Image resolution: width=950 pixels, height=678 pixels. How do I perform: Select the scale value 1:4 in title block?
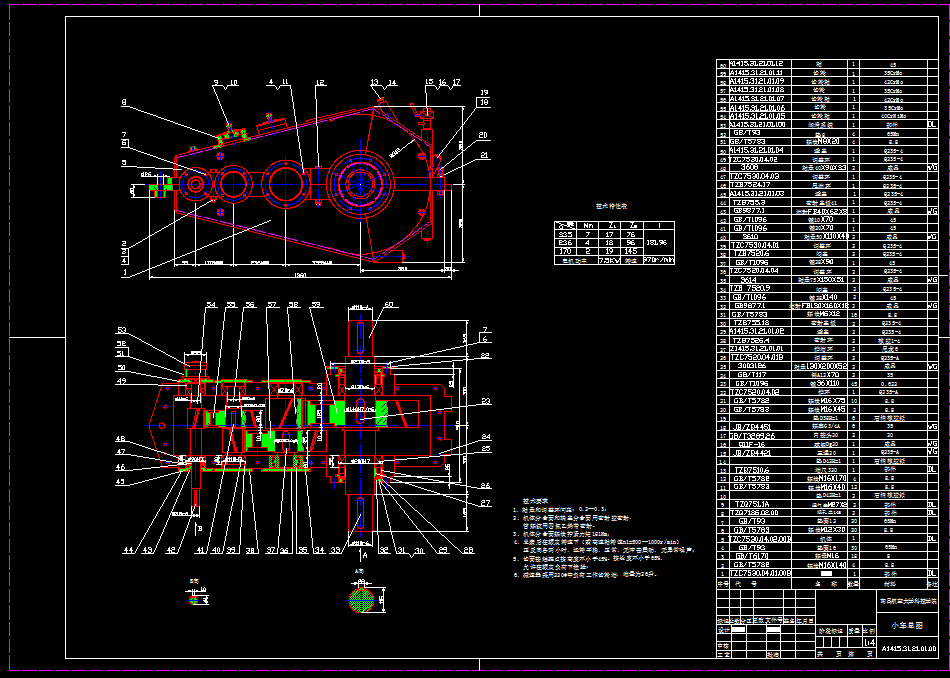[869, 642]
